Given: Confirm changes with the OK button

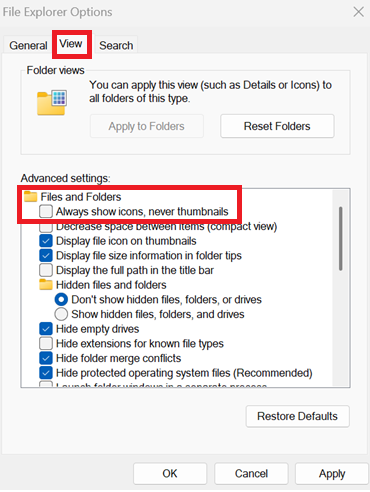Looking at the screenshot, I should pyautogui.click(x=170, y=473).
